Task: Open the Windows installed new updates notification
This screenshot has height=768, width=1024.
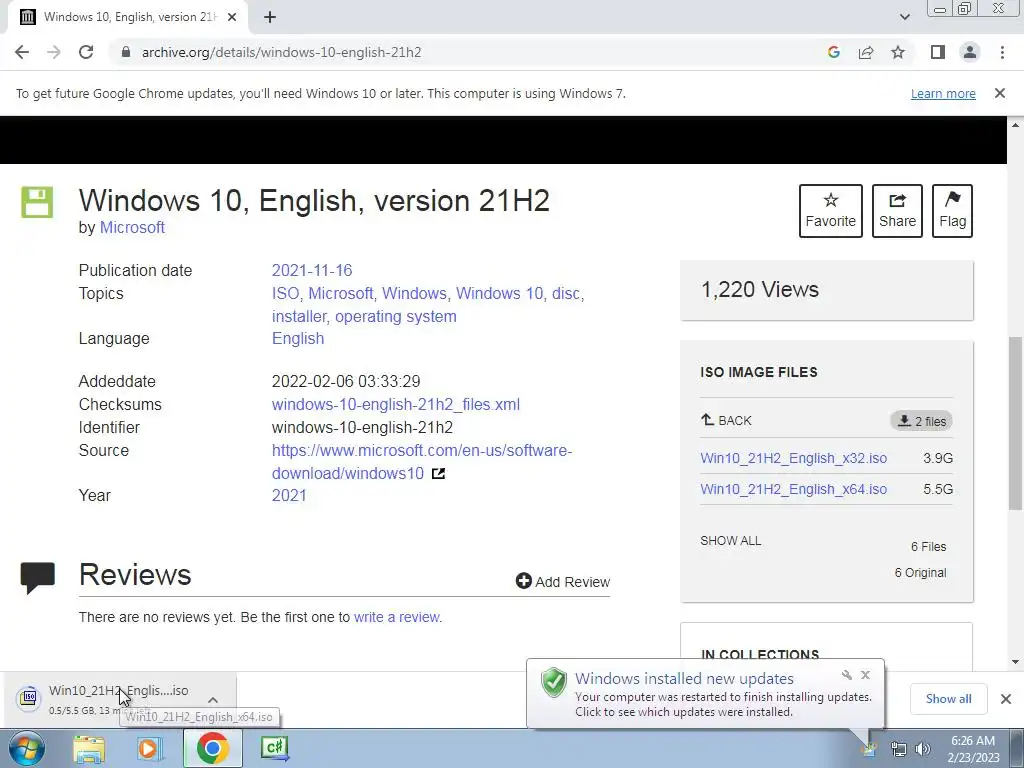Action: (x=705, y=694)
